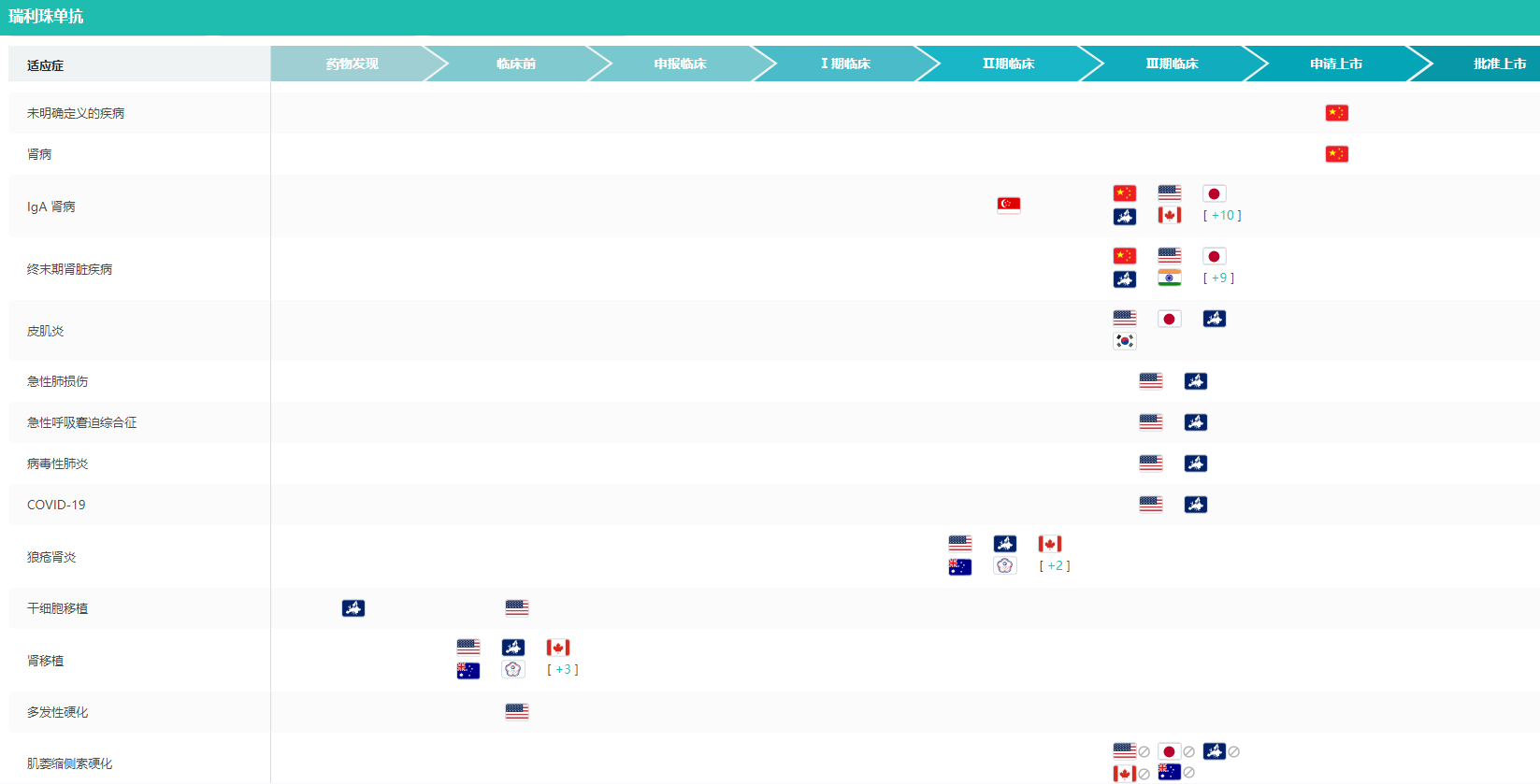1540x784 pixels.
Task: Open the [+3] link in 肾移植 row
Action: pos(563,670)
